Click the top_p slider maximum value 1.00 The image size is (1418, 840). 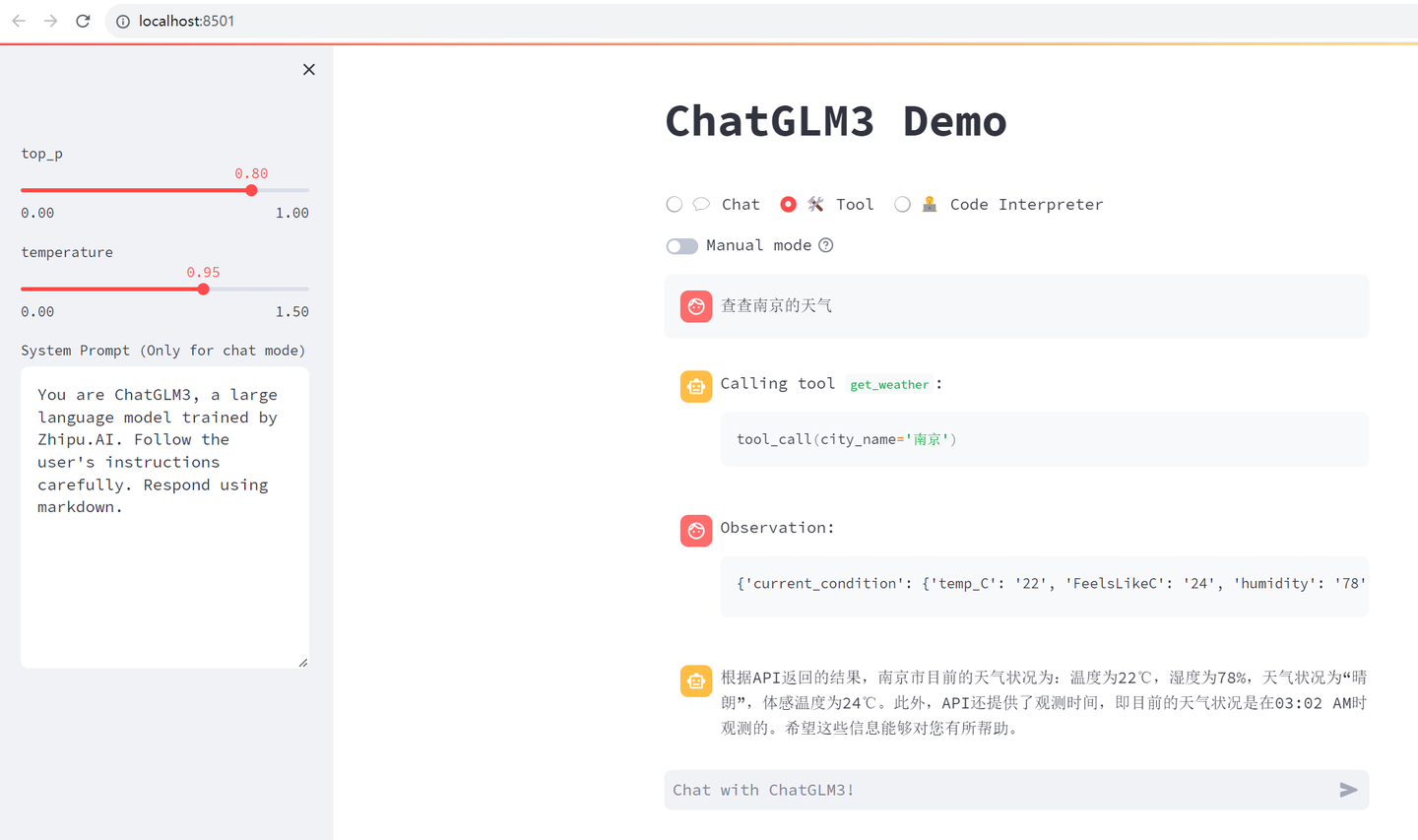pyautogui.click(x=292, y=213)
